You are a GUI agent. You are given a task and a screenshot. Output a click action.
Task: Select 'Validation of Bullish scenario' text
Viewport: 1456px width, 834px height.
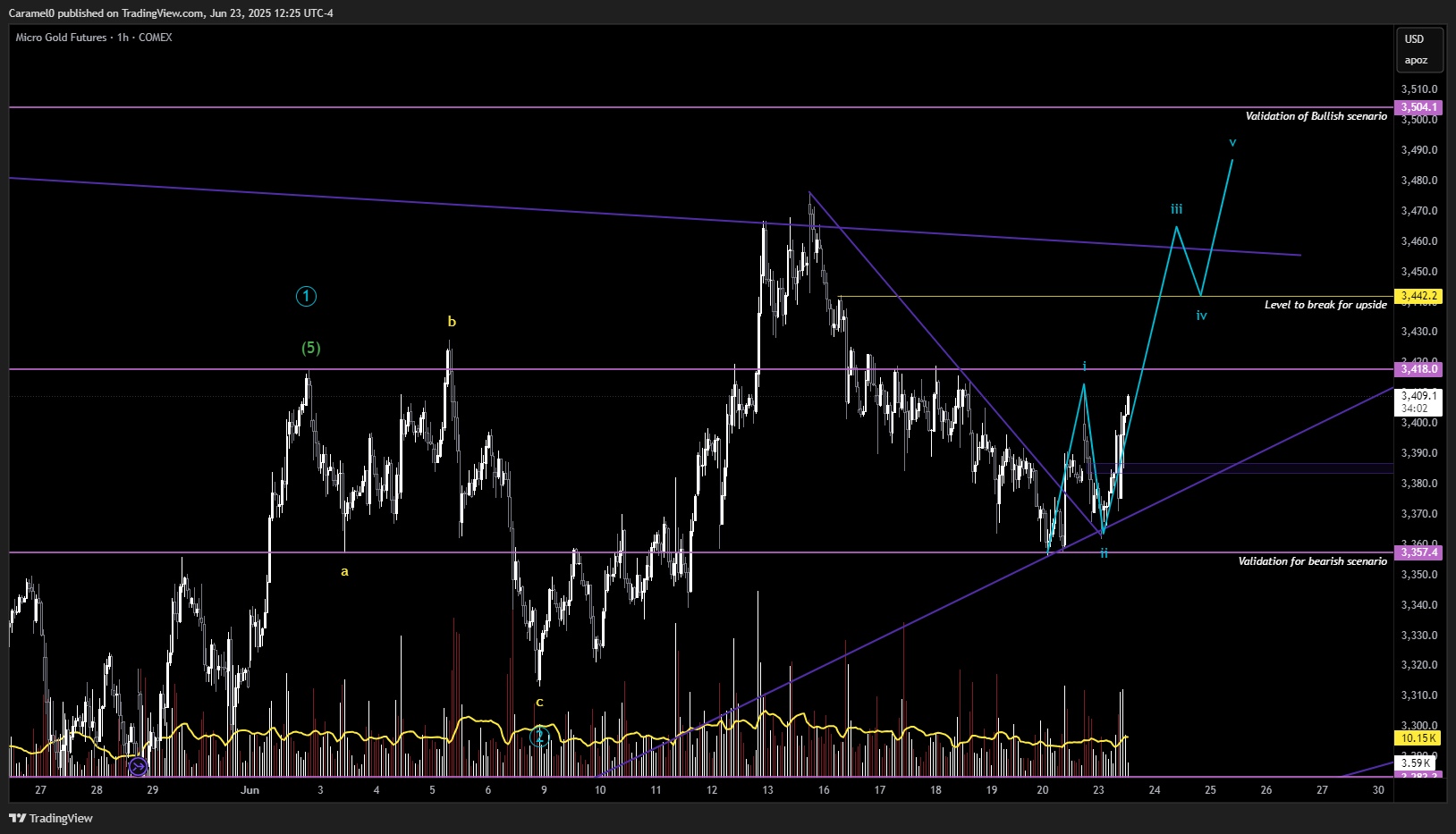pos(1316,116)
